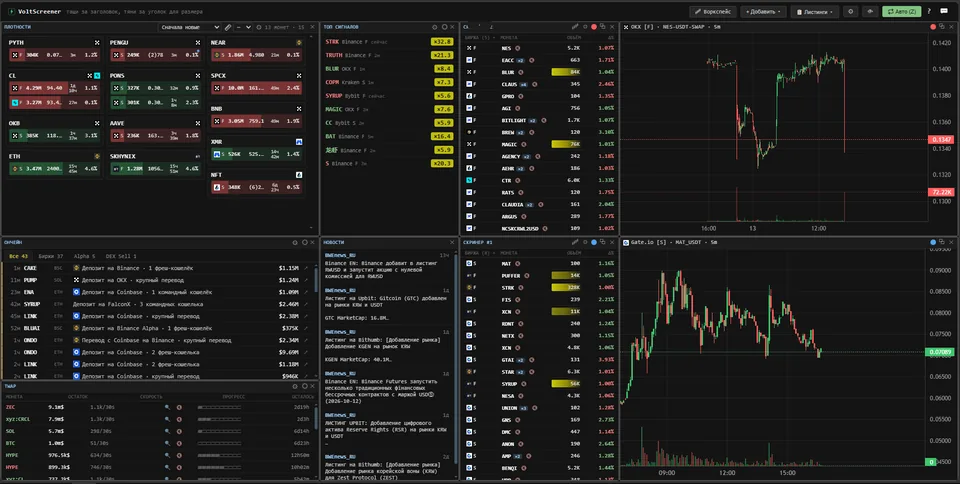
Task: Click the exchange icon on NFT card
Action: click(299, 175)
